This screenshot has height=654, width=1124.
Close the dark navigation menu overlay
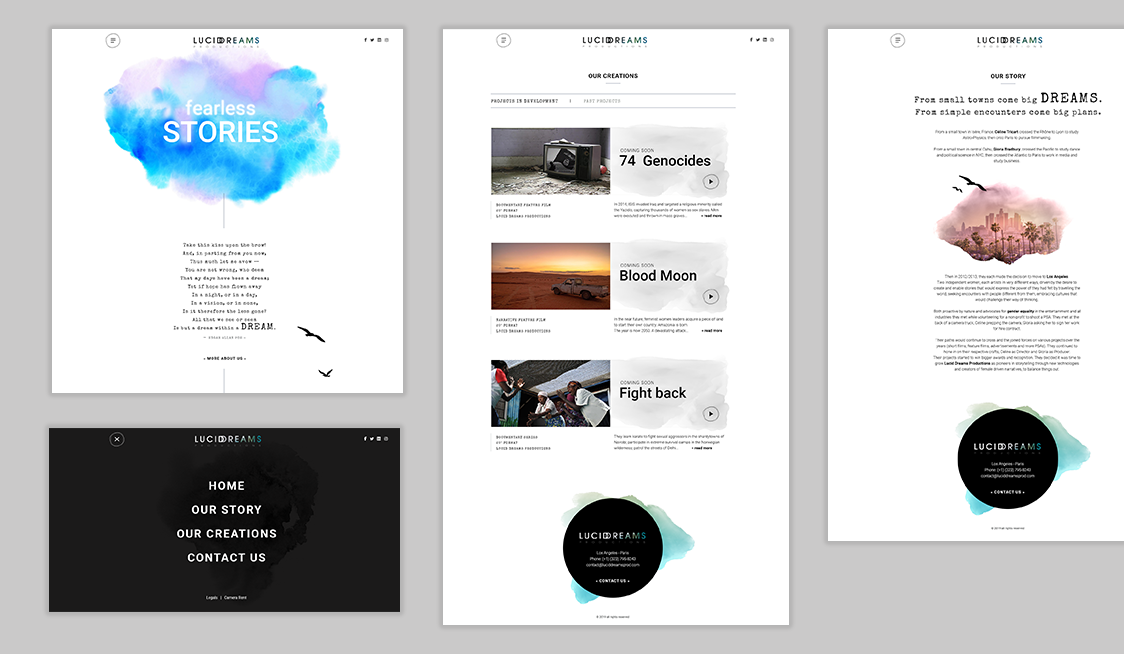pos(116,439)
